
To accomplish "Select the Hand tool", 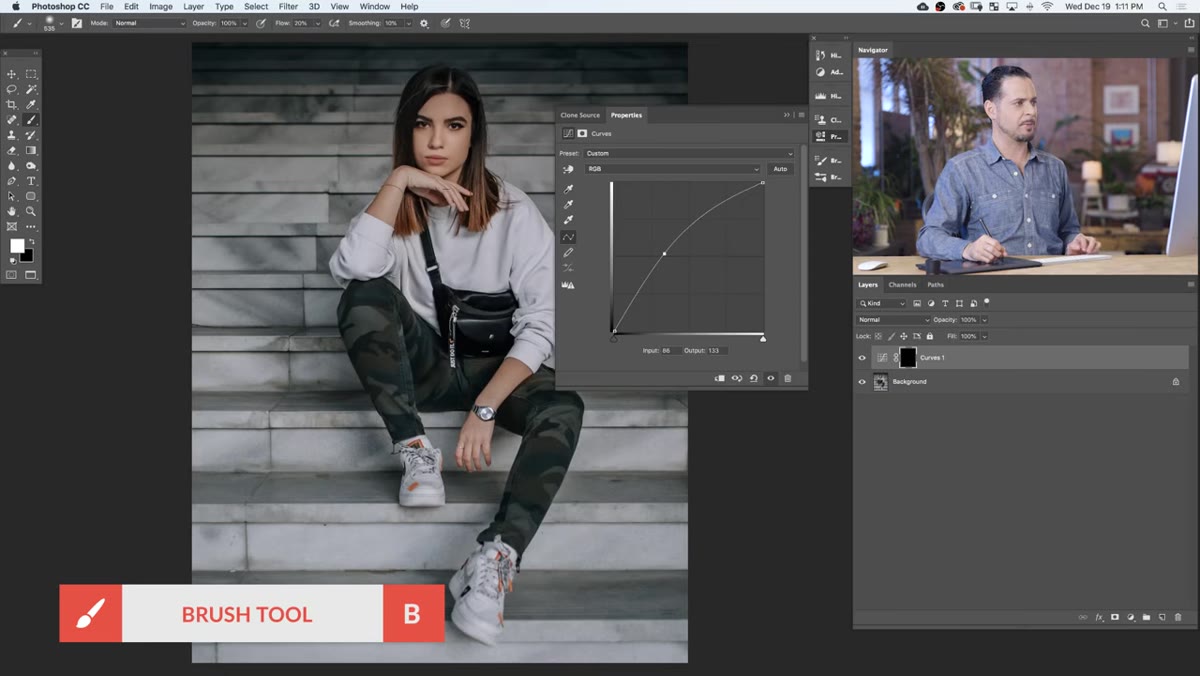I will [x=12, y=211].
